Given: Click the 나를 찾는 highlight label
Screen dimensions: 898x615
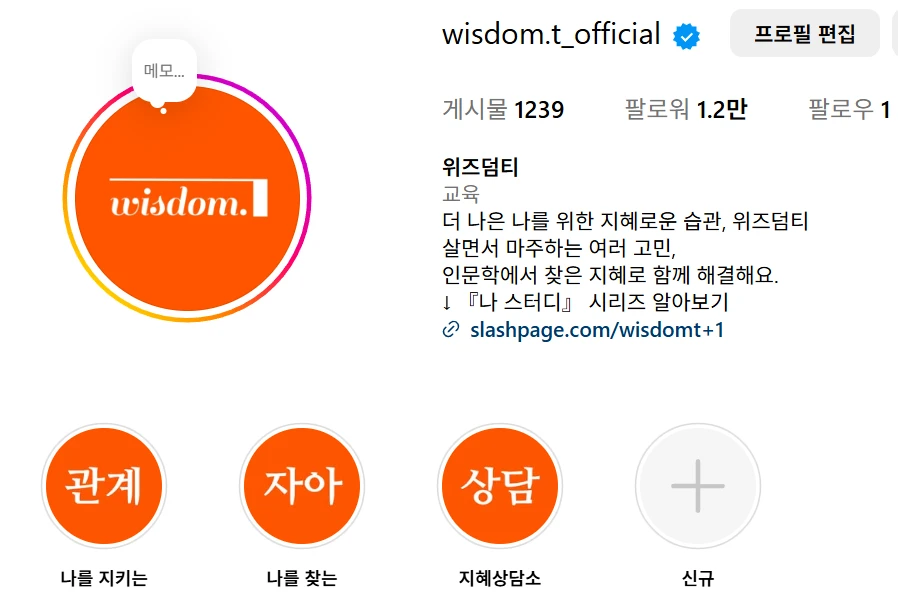Looking at the screenshot, I should [x=302, y=578].
